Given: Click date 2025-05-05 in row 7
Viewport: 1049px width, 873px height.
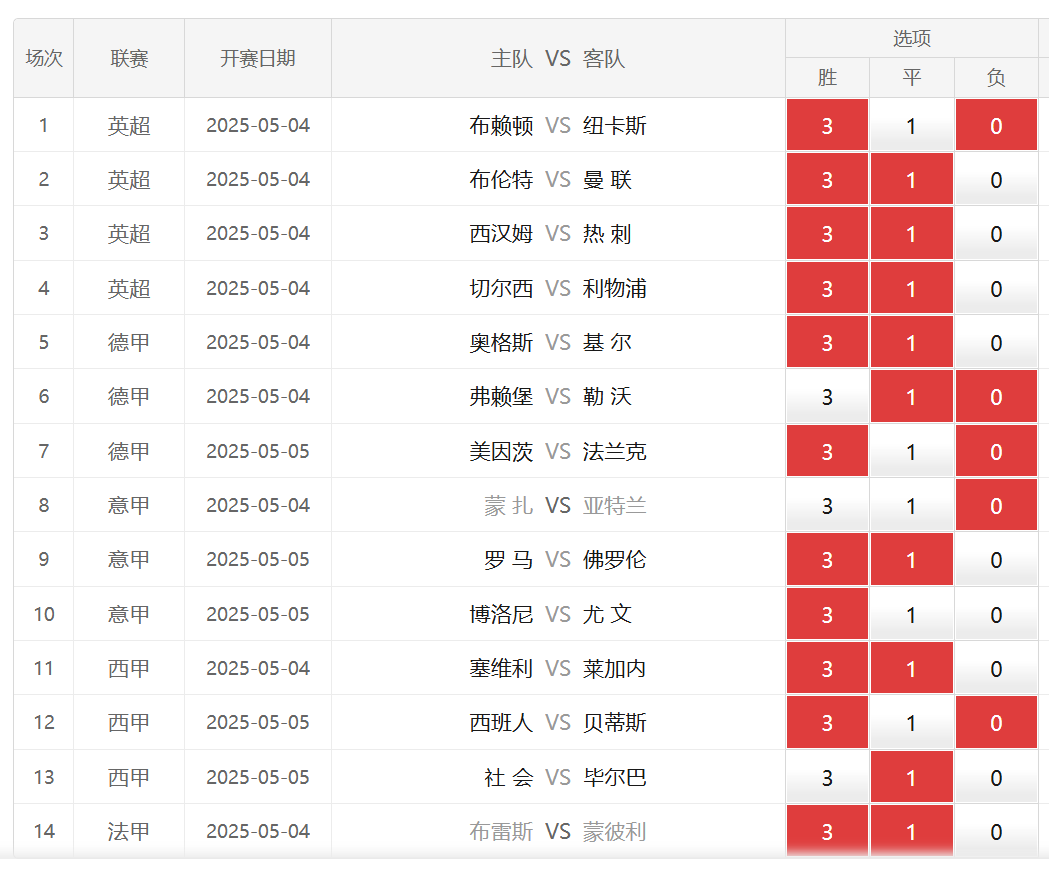Looking at the screenshot, I should click(258, 451).
